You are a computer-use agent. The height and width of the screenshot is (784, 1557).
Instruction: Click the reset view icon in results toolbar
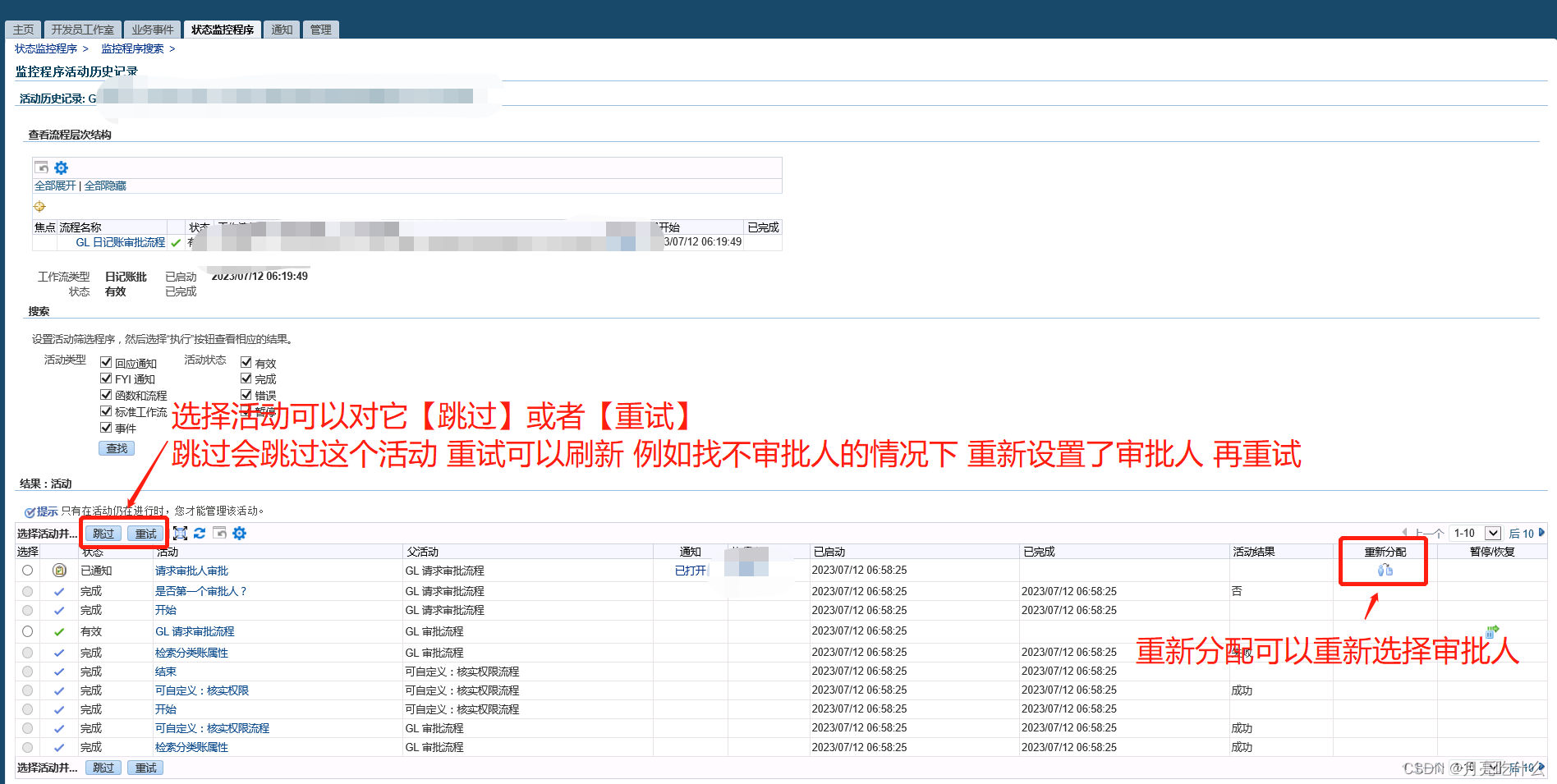[x=219, y=534]
